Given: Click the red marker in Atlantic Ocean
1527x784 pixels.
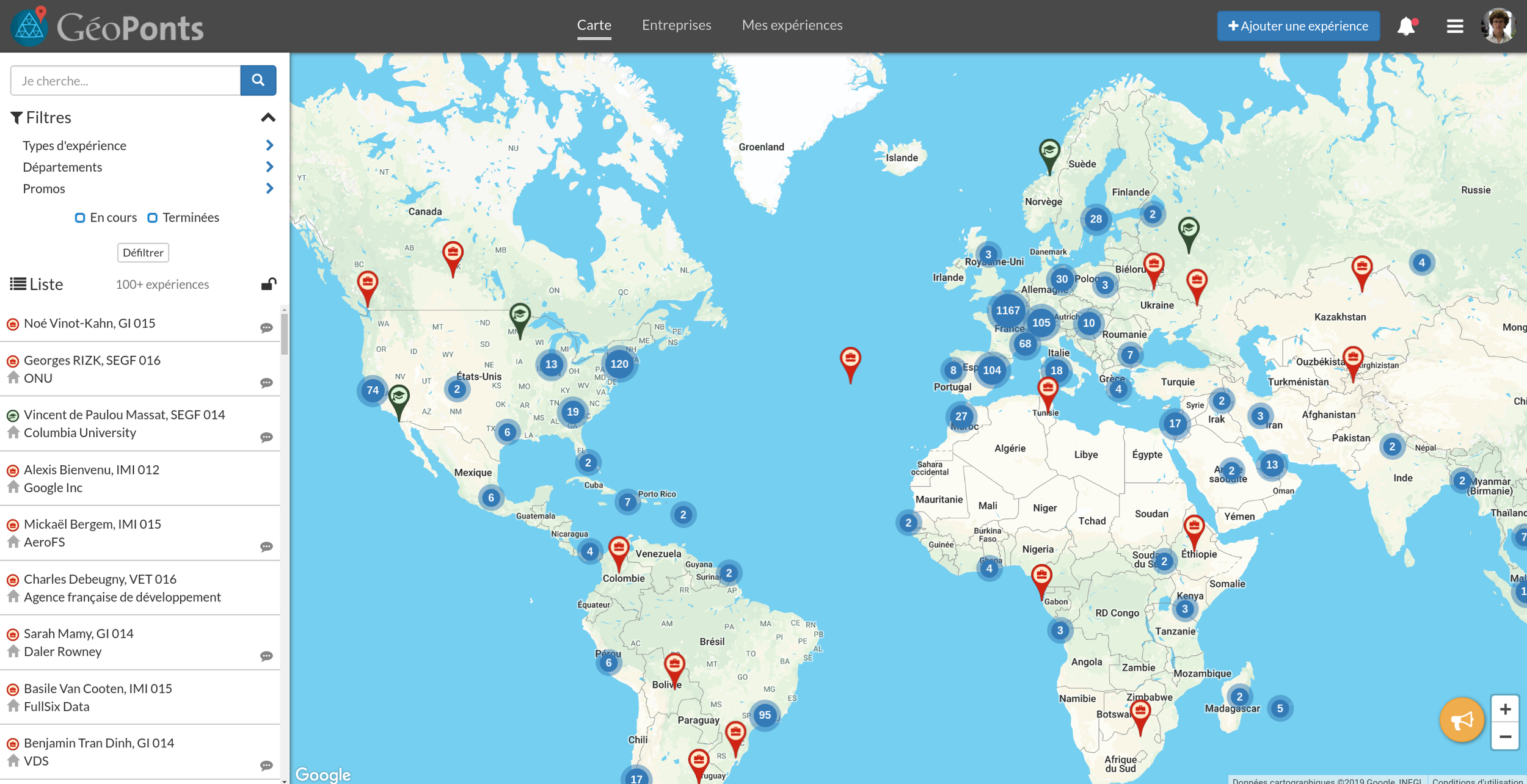Looking at the screenshot, I should (x=850, y=360).
